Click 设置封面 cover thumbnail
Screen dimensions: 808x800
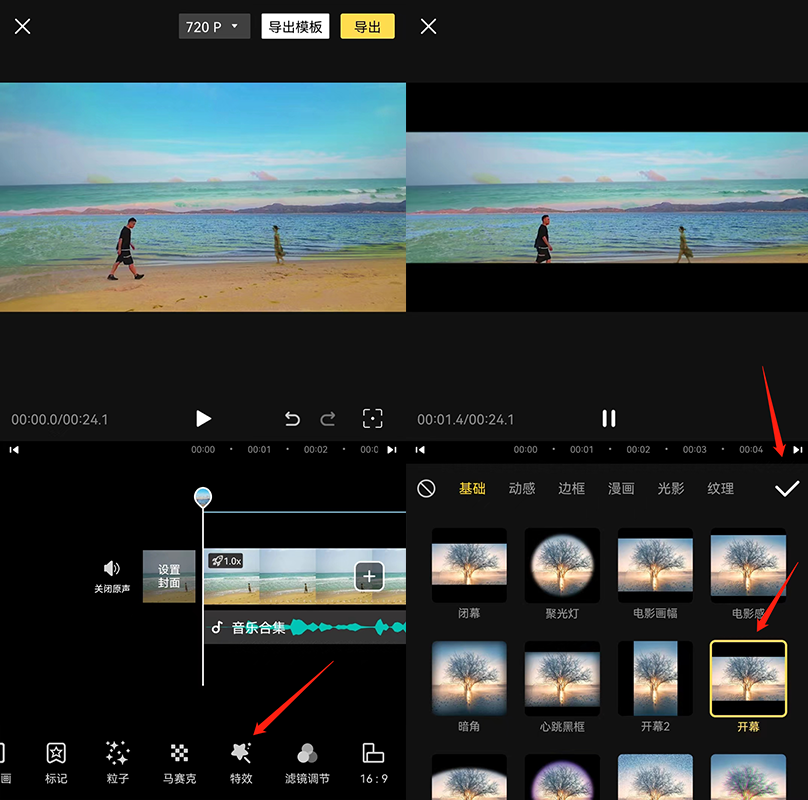[169, 576]
